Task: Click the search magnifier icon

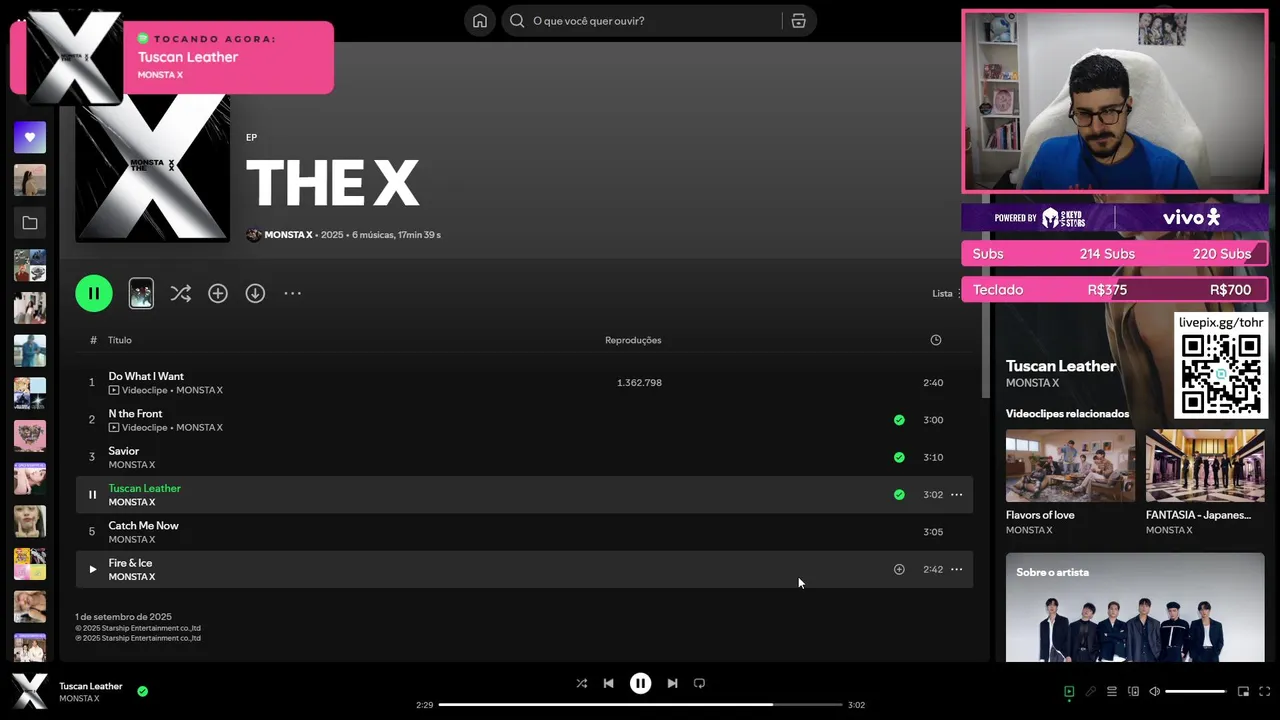Action: click(x=517, y=21)
